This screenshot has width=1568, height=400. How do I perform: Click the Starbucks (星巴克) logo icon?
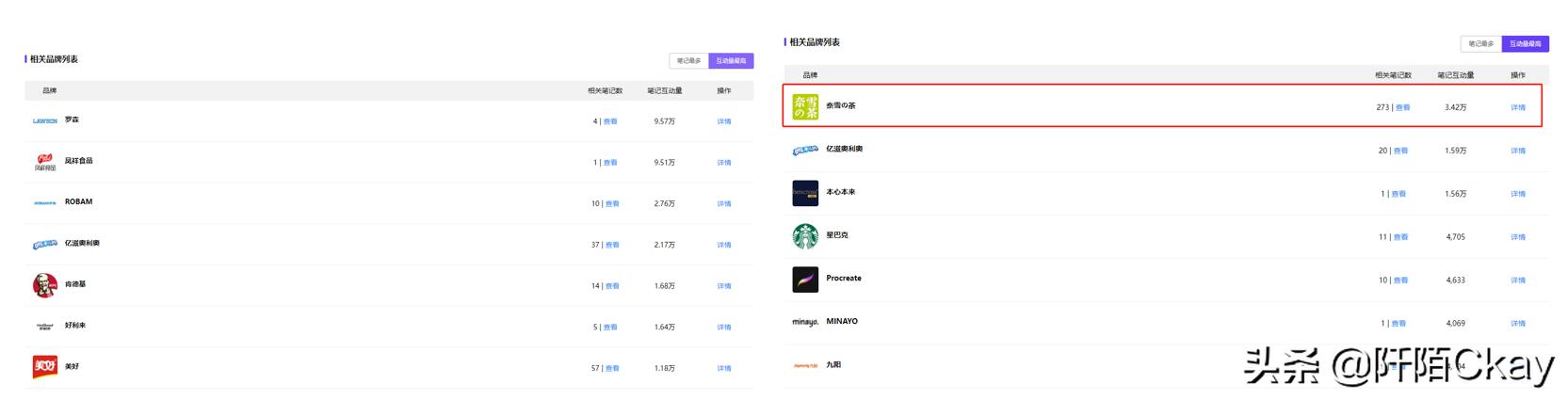(805, 236)
